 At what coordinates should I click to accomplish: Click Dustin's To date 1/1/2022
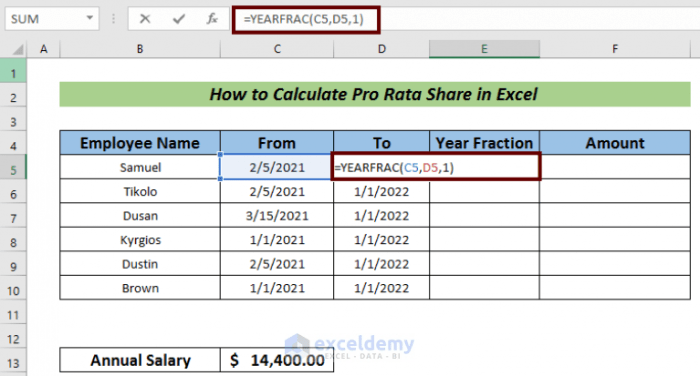[x=382, y=263]
